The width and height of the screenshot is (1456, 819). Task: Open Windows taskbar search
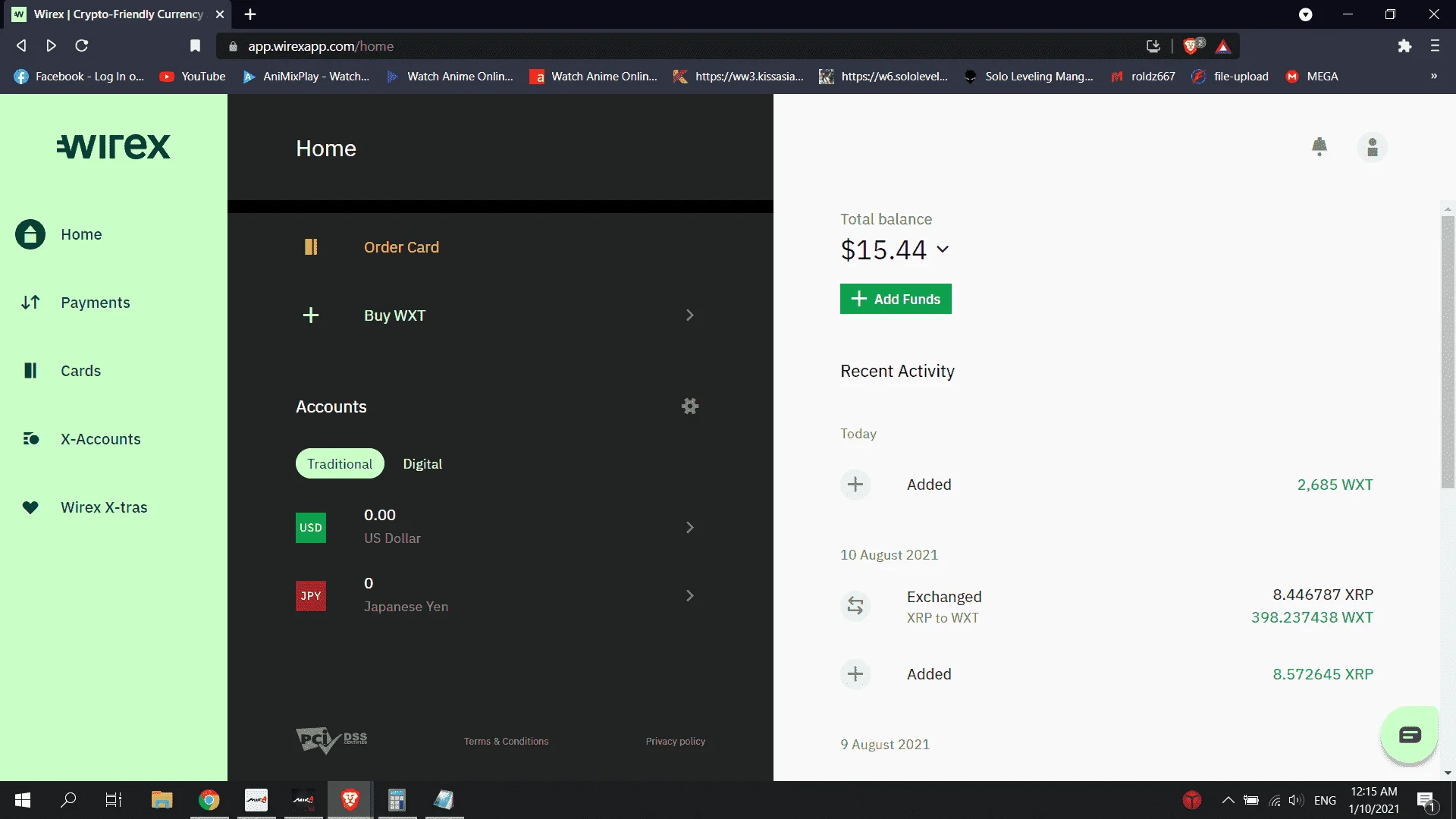click(68, 800)
